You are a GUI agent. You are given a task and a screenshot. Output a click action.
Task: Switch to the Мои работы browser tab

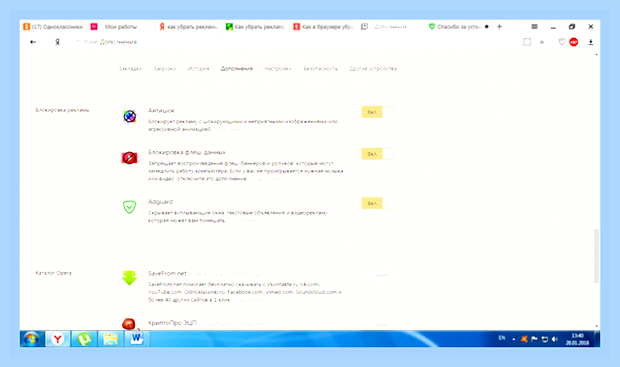coord(121,26)
